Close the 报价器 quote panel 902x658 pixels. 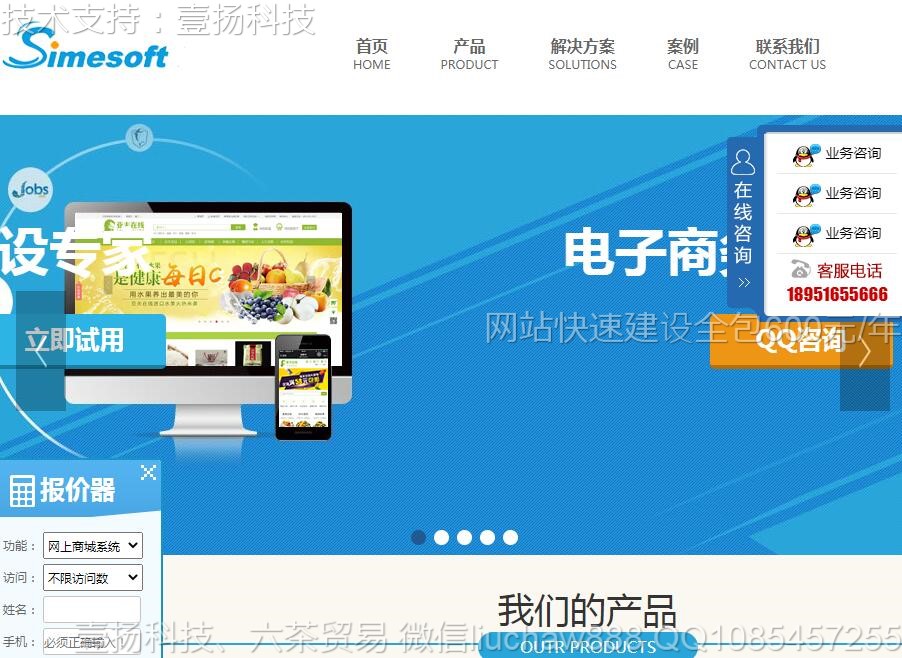[148, 473]
